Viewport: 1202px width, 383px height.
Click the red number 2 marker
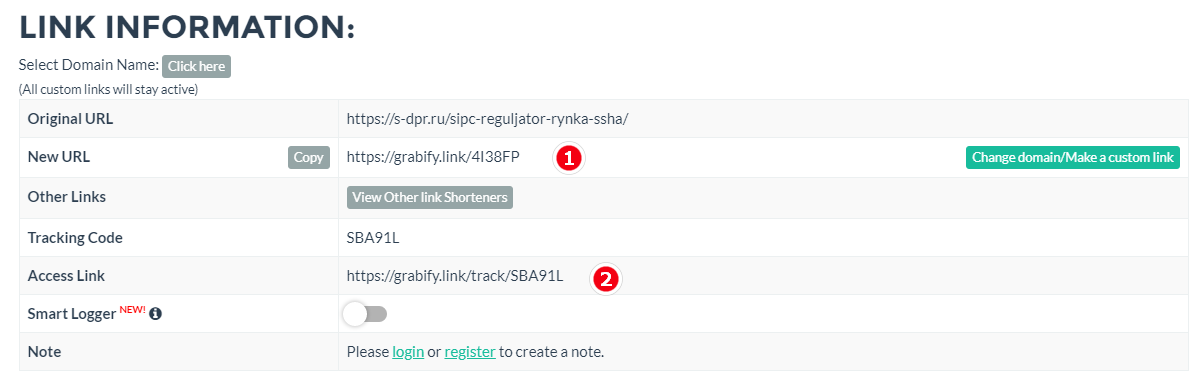(x=605, y=278)
